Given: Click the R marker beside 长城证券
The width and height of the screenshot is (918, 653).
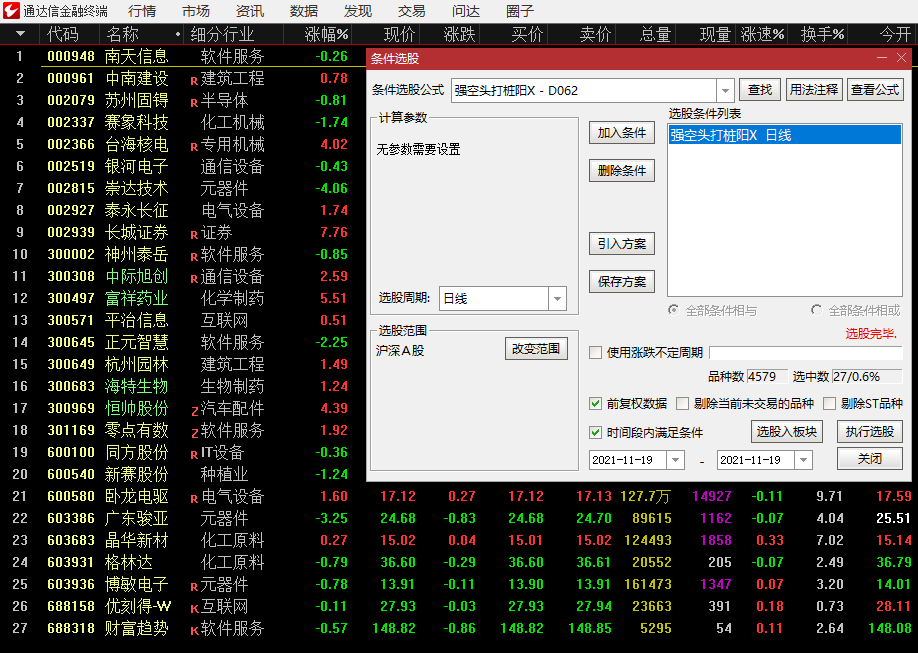Looking at the screenshot, I should [x=194, y=233].
